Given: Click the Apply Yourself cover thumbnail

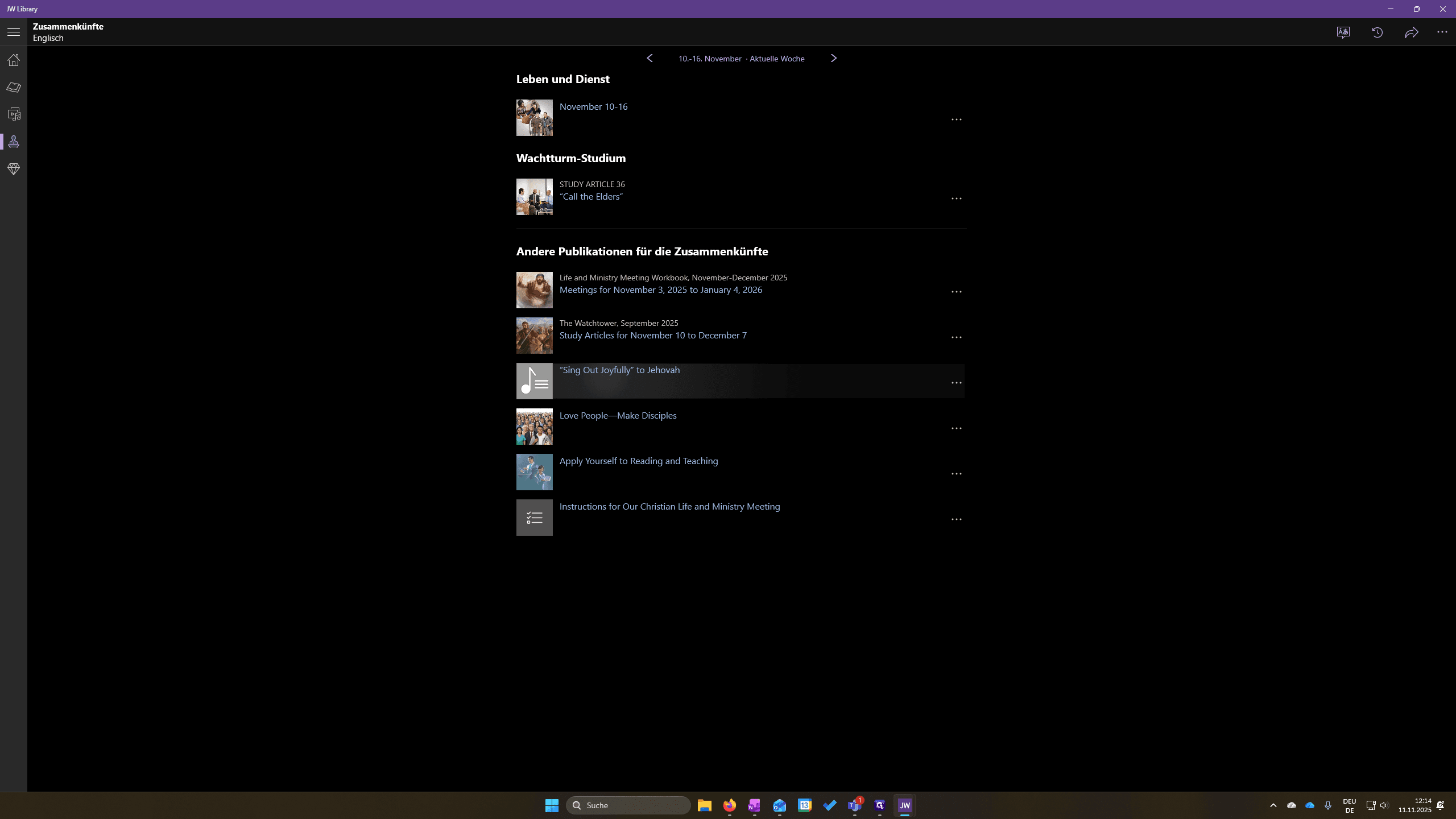Looking at the screenshot, I should click(x=535, y=472).
